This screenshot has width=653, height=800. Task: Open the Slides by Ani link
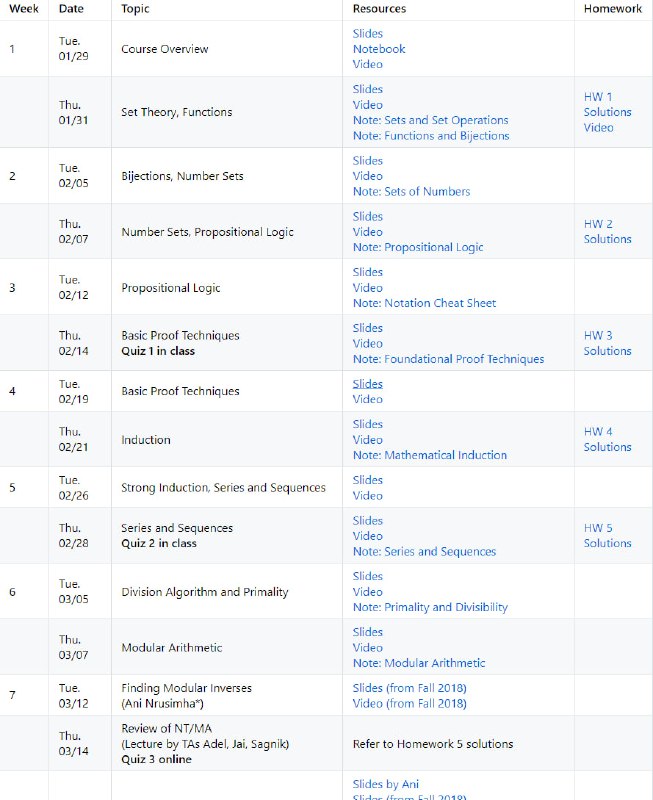[x=386, y=784]
